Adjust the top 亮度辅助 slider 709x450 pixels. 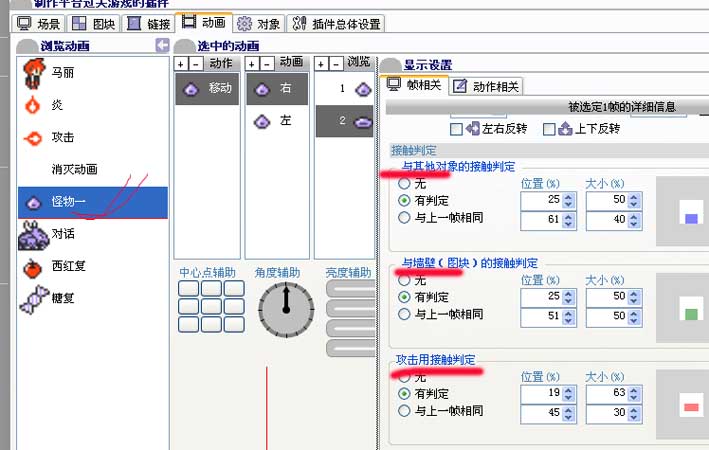pyautogui.click(x=350, y=289)
